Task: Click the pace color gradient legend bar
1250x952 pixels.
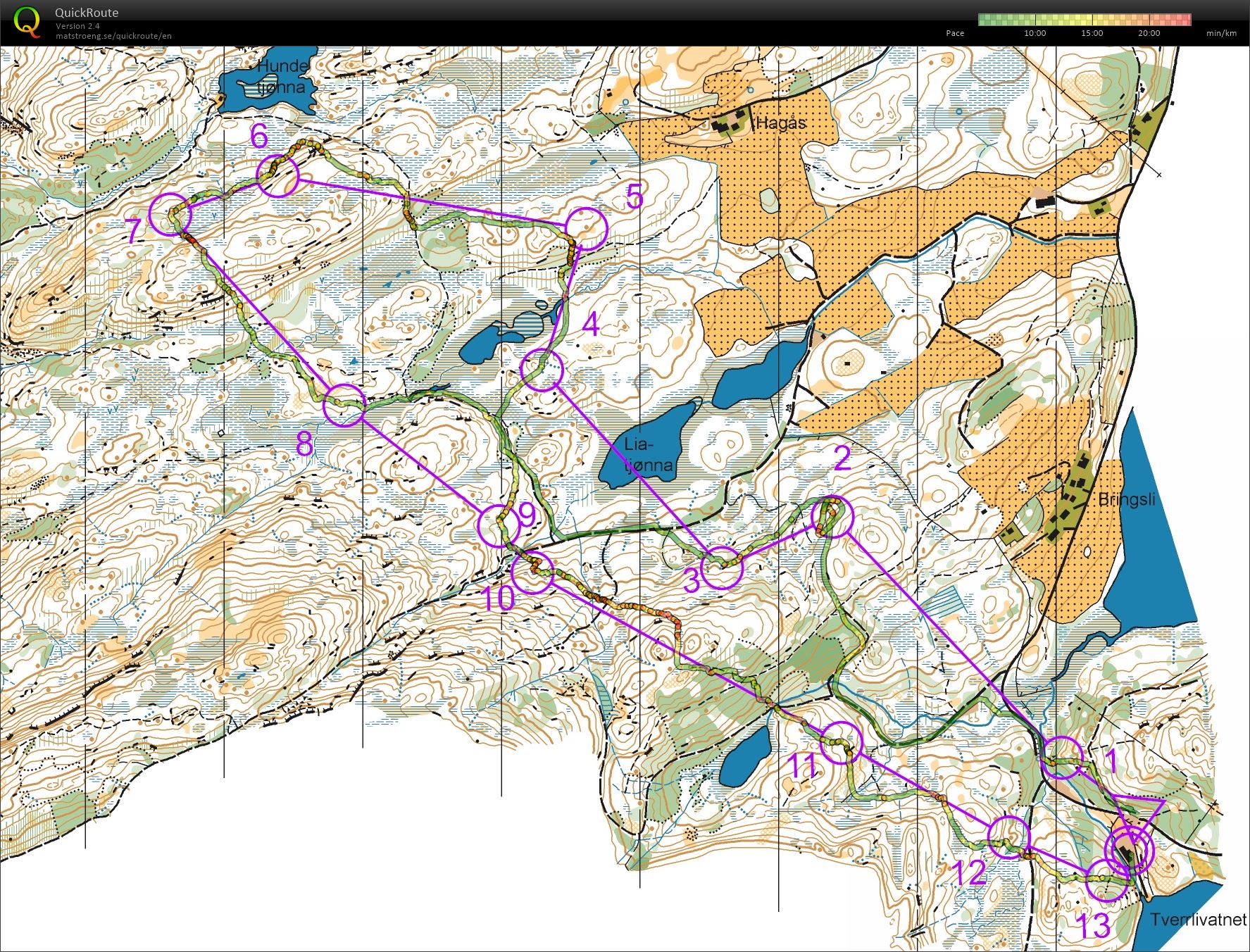Action: pos(1085,20)
